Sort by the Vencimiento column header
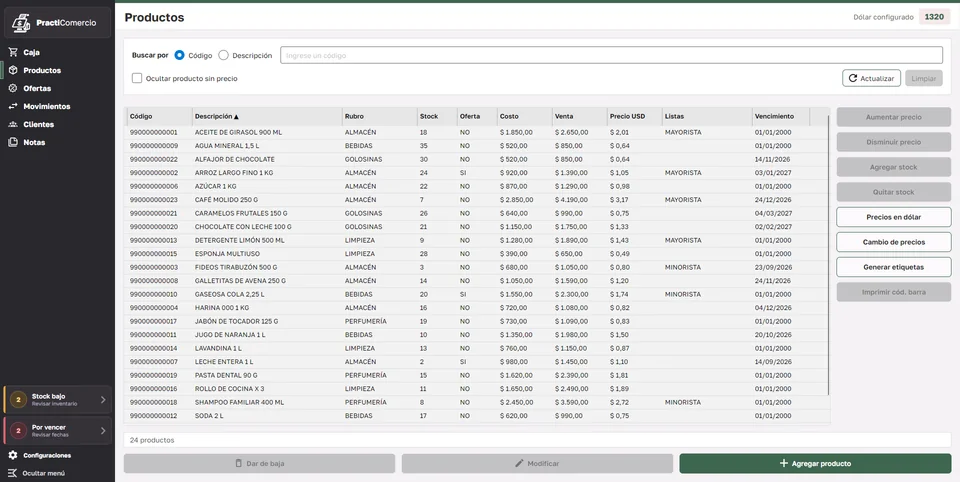The width and height of the screenshot is (960, 482). pos(781,116)
